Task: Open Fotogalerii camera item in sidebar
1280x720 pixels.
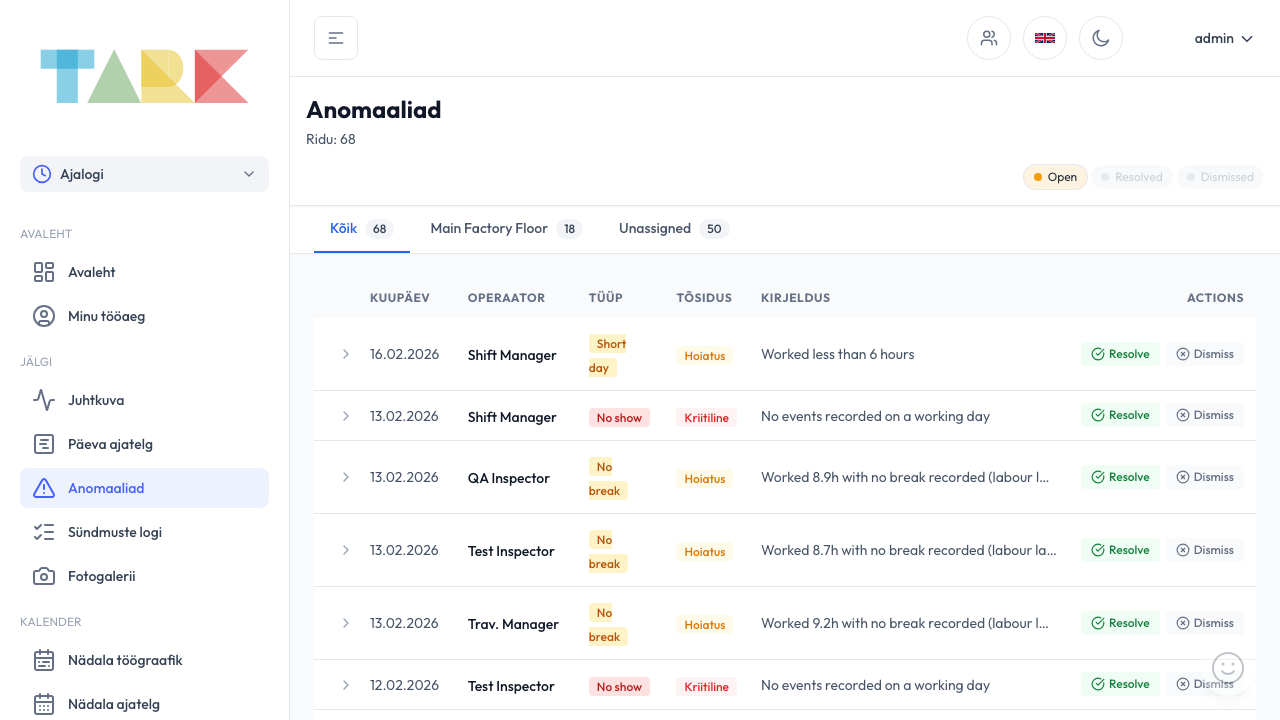Action: click(101, 576)
